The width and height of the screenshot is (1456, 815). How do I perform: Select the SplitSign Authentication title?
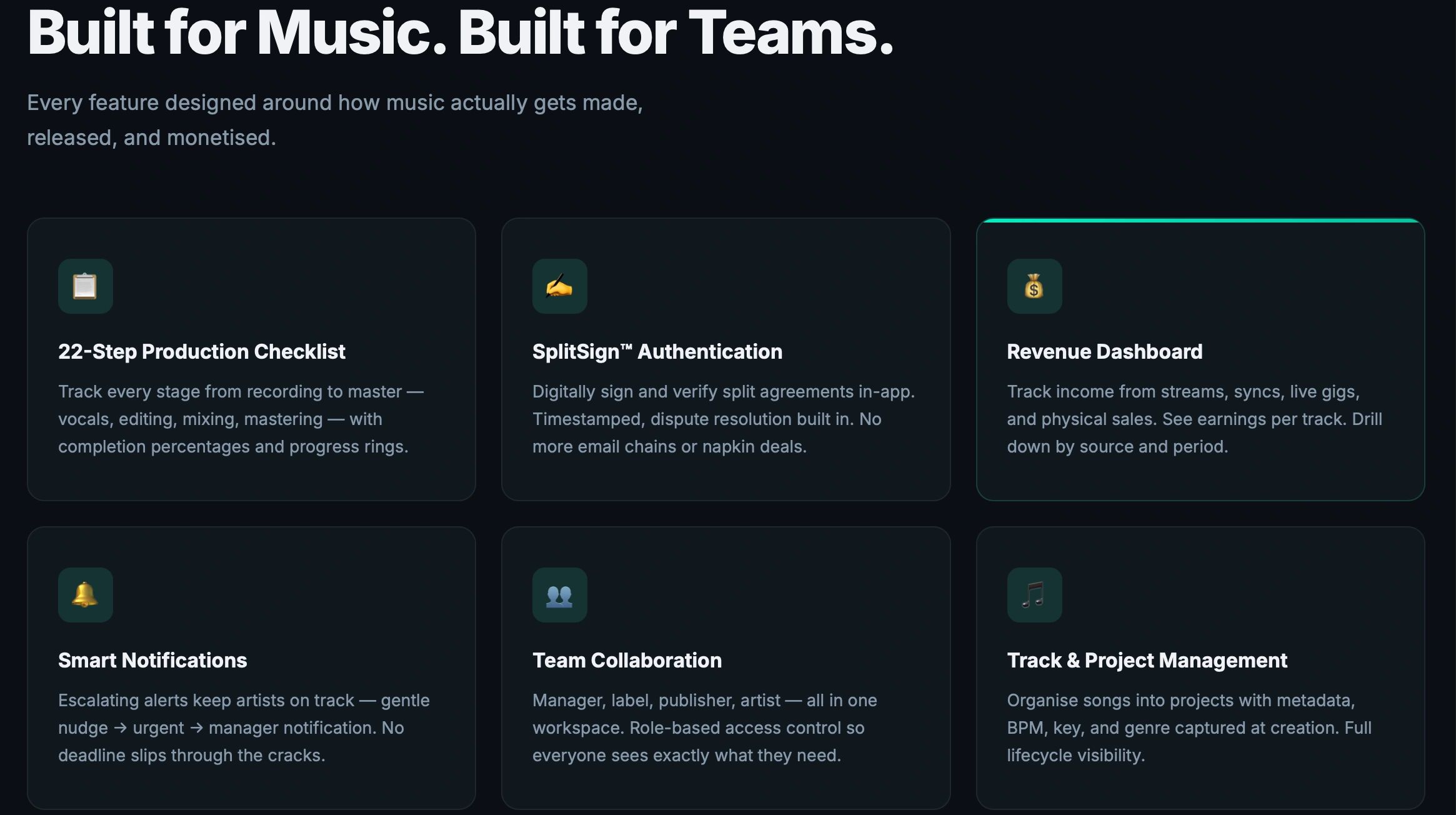pyautogui.click(x=657, y=352)
